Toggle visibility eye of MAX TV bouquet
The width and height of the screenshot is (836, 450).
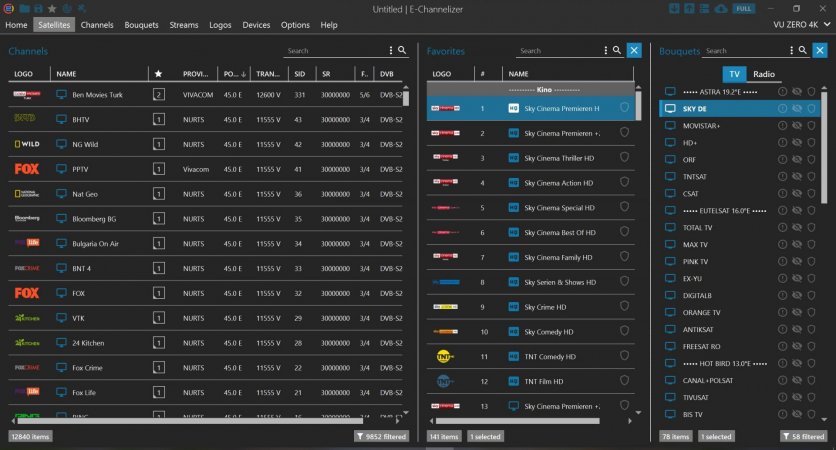797,244
